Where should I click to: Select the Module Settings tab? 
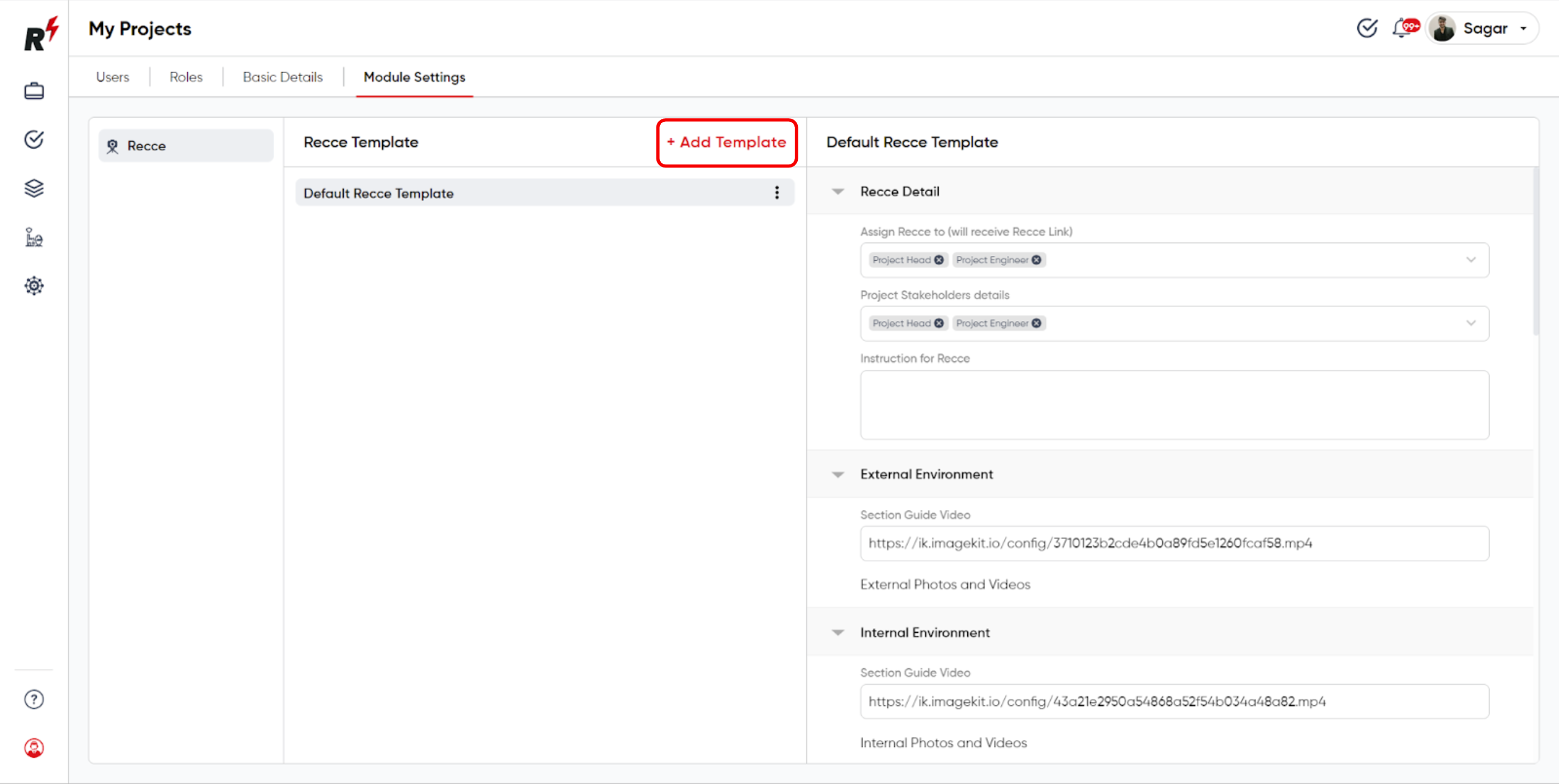click(414, 77)
